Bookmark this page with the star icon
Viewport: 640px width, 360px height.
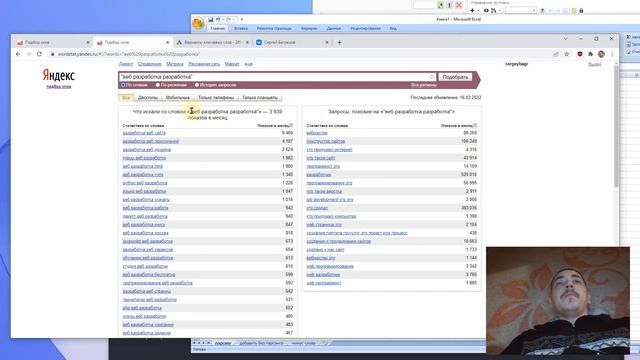(x=567, y=54)
